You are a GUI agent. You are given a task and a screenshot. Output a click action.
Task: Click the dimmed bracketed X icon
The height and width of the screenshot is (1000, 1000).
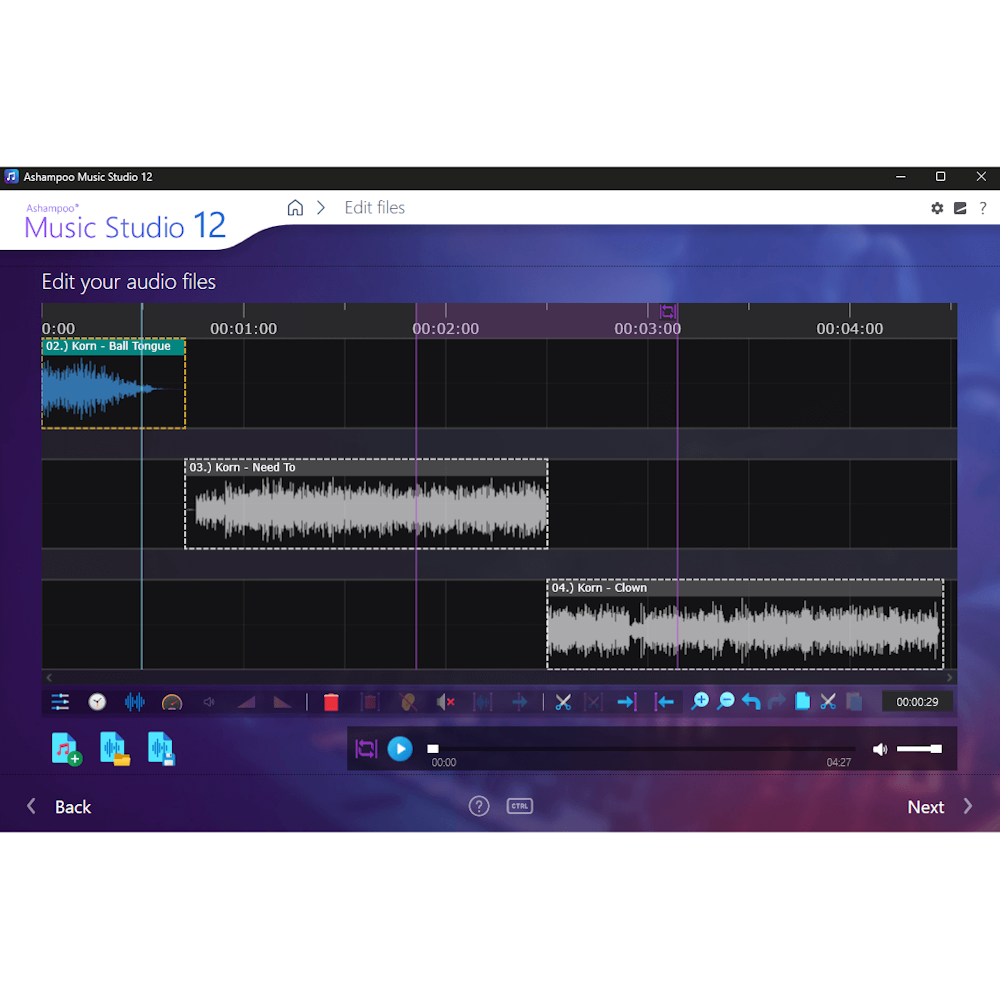593,702
